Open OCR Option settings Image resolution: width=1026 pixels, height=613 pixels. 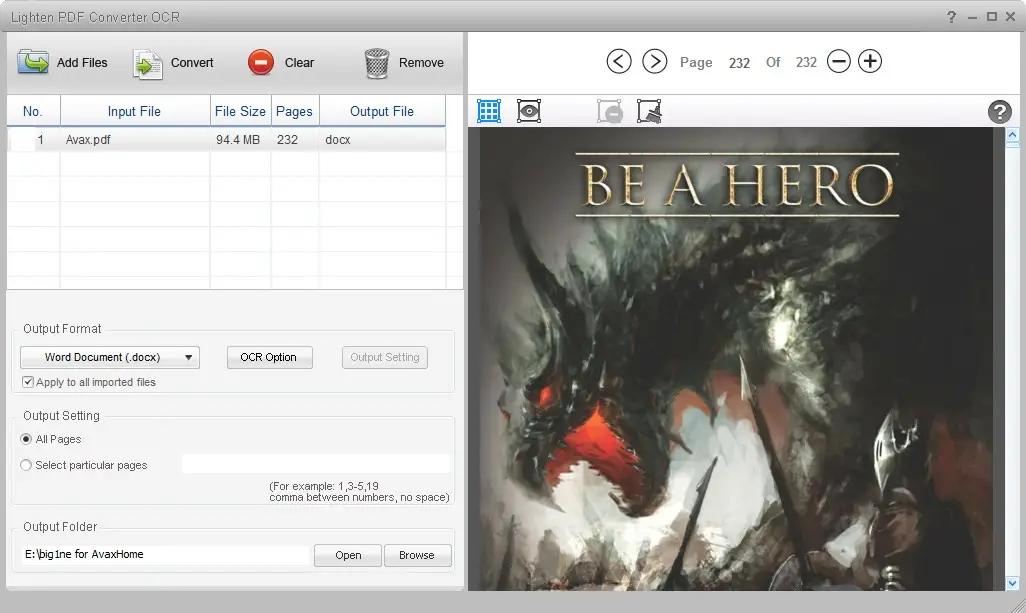pos(270,357)
